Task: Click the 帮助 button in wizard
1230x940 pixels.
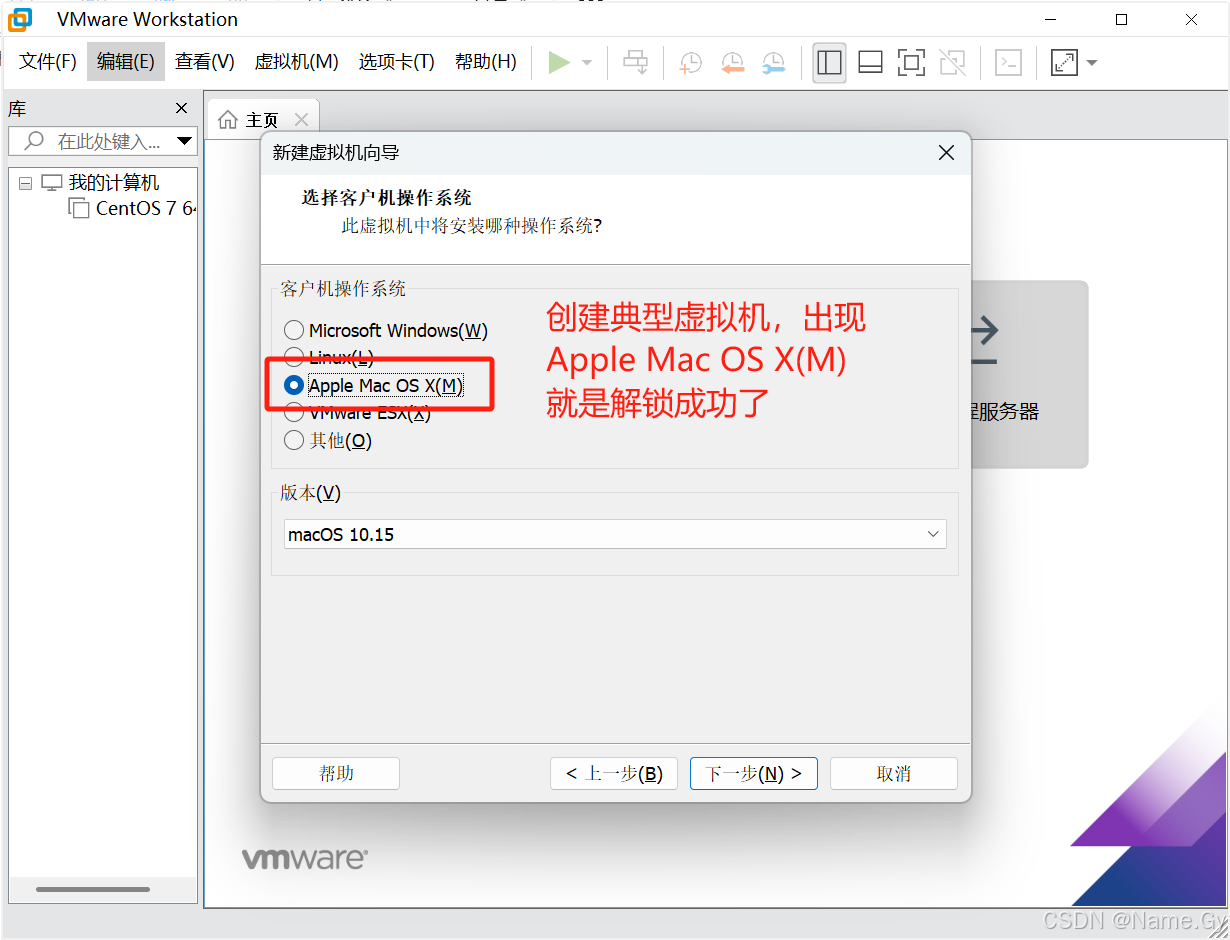Action: (336, 773)
